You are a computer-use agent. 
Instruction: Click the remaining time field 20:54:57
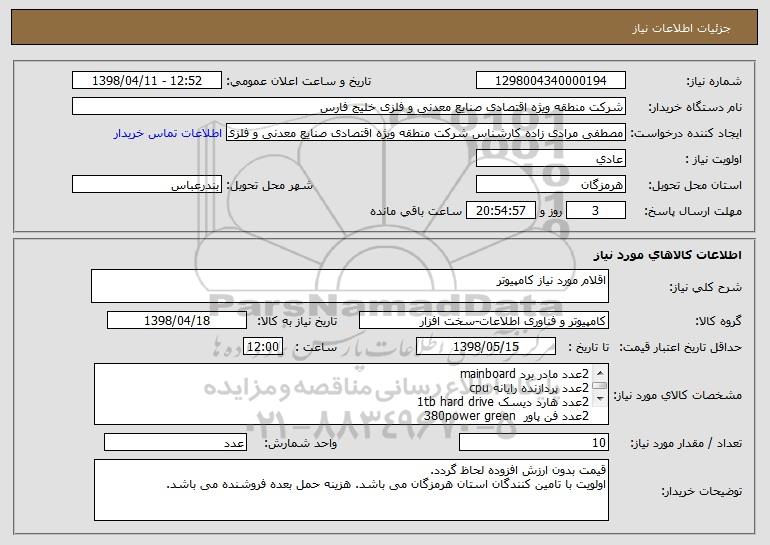pos(501,211)
